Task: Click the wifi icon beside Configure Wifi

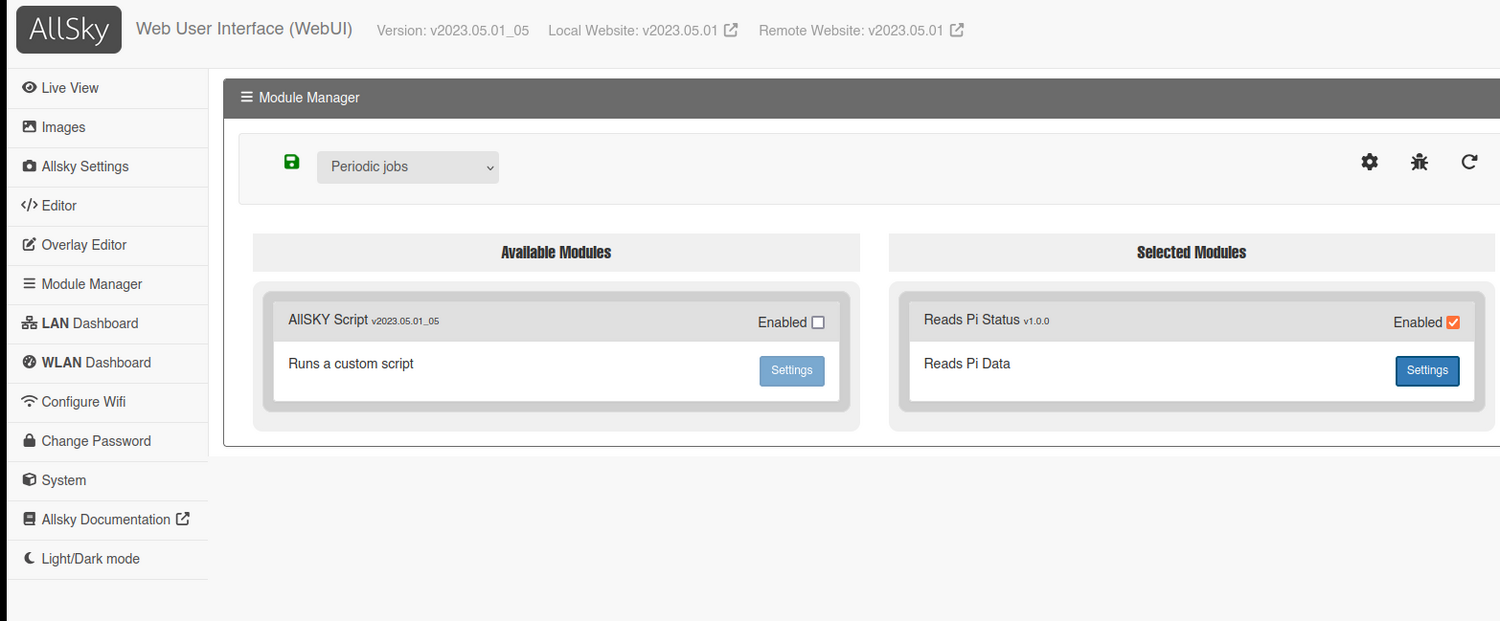Action: point(29,401)
